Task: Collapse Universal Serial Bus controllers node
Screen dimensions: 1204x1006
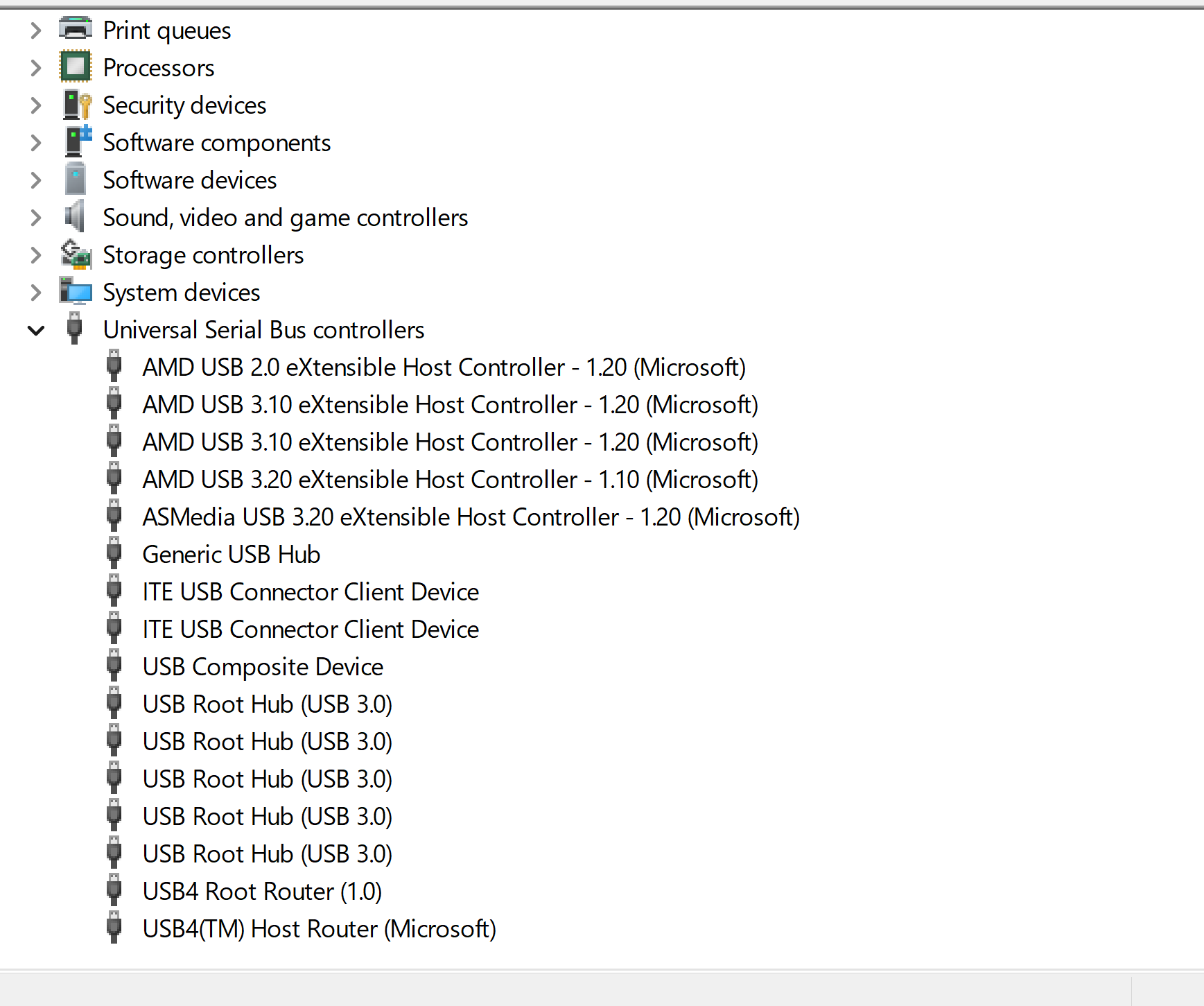Action: click(36, 331)
